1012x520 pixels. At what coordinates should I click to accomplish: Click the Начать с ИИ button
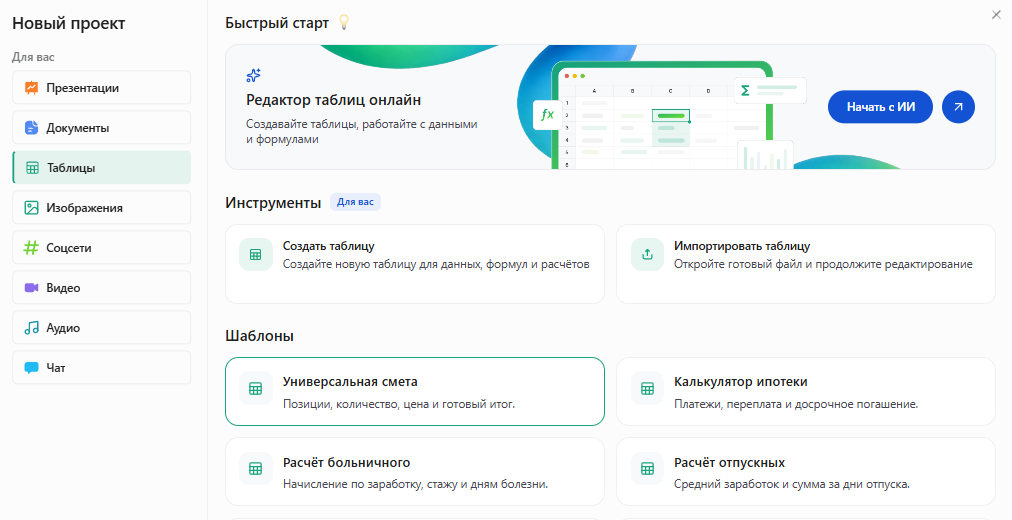tap(880, 107)
